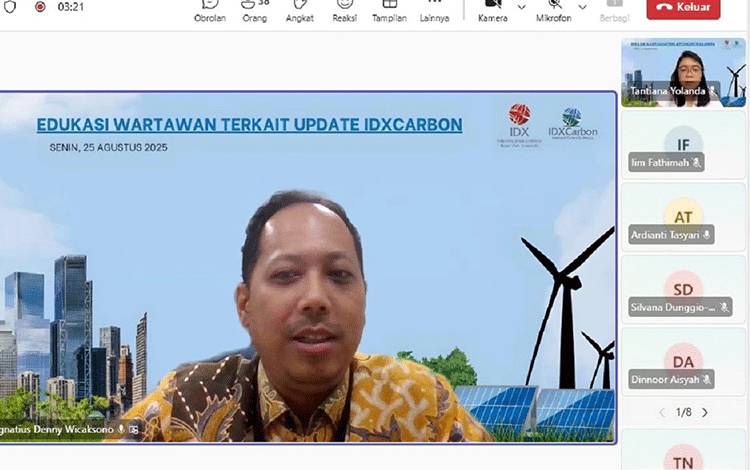The image size is (750, 470).
Task: Select Ardianti Tasyari participant tile
Action: (x=683, y=218)
